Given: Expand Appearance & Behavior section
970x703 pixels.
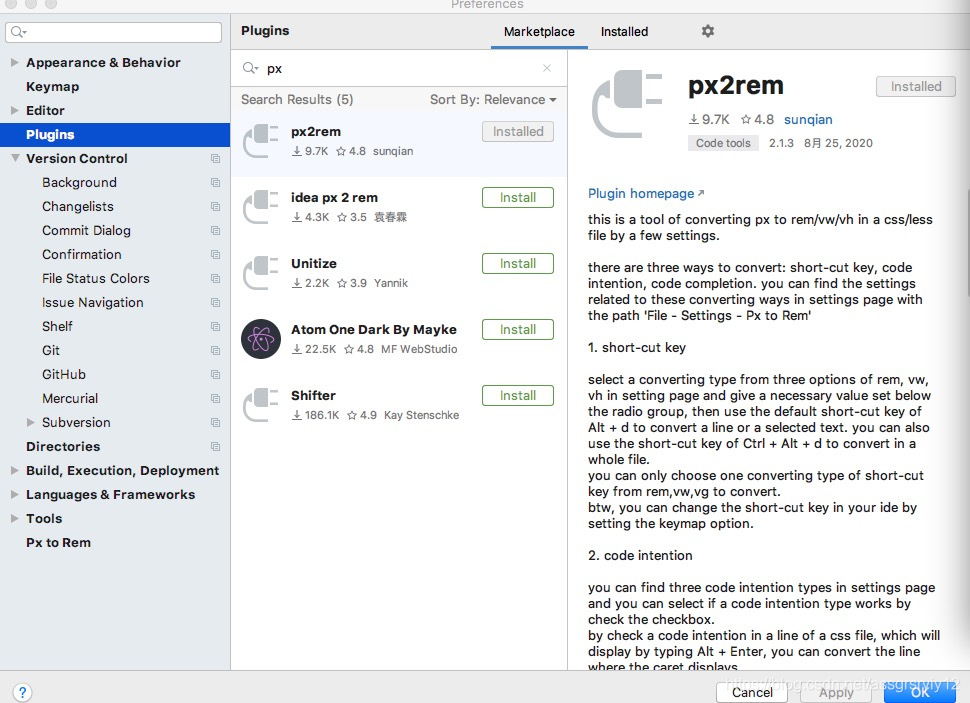Looking at the screenshot, I should click(x=14, y=63).
